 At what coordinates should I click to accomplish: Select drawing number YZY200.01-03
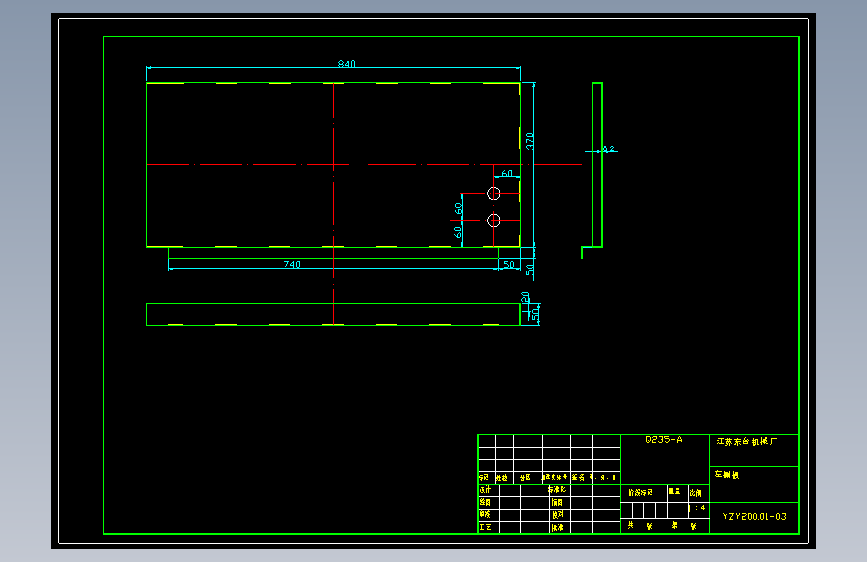(x=754, y=517)
